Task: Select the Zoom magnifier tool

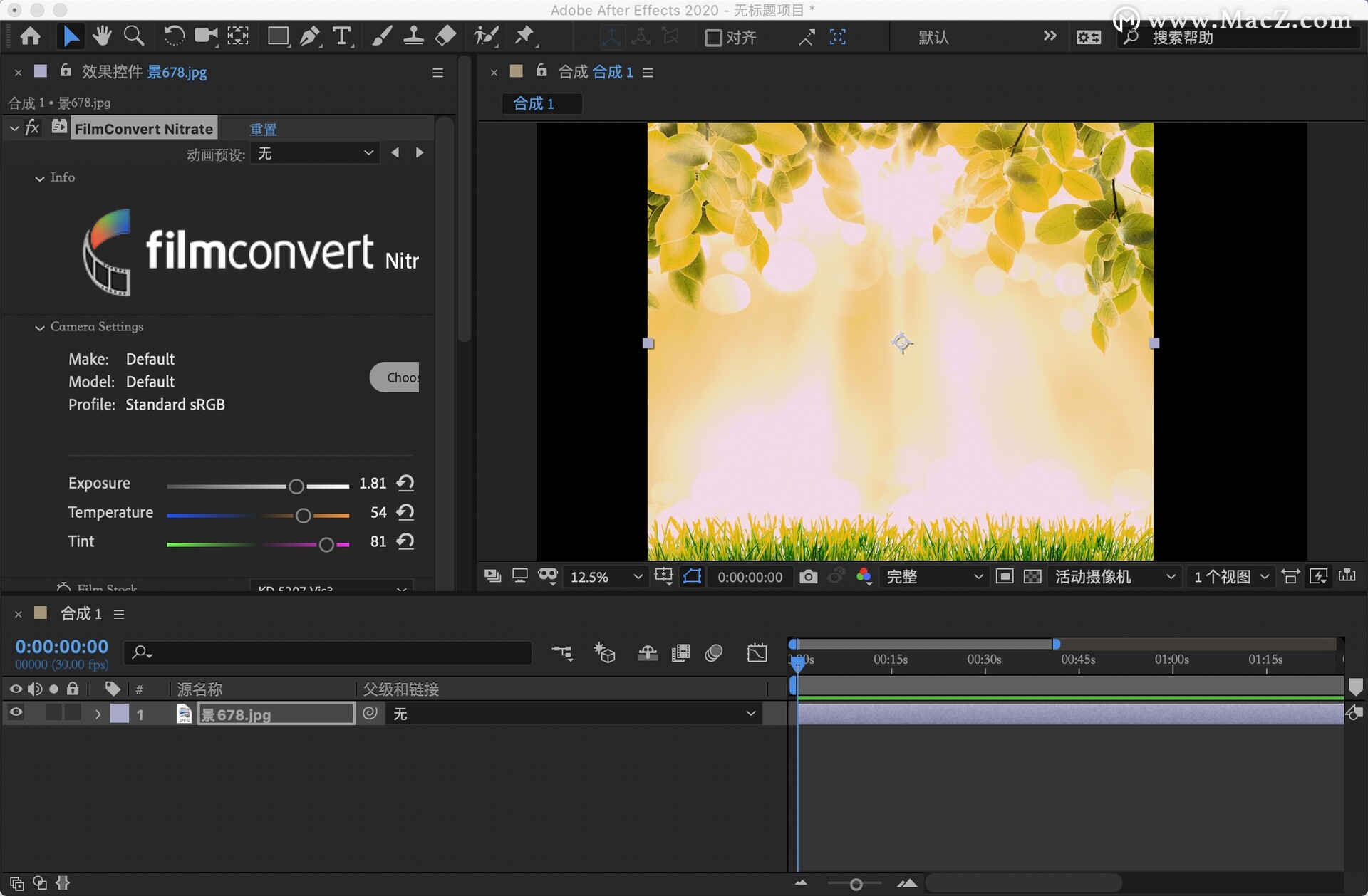Action: tap(134, 36)
